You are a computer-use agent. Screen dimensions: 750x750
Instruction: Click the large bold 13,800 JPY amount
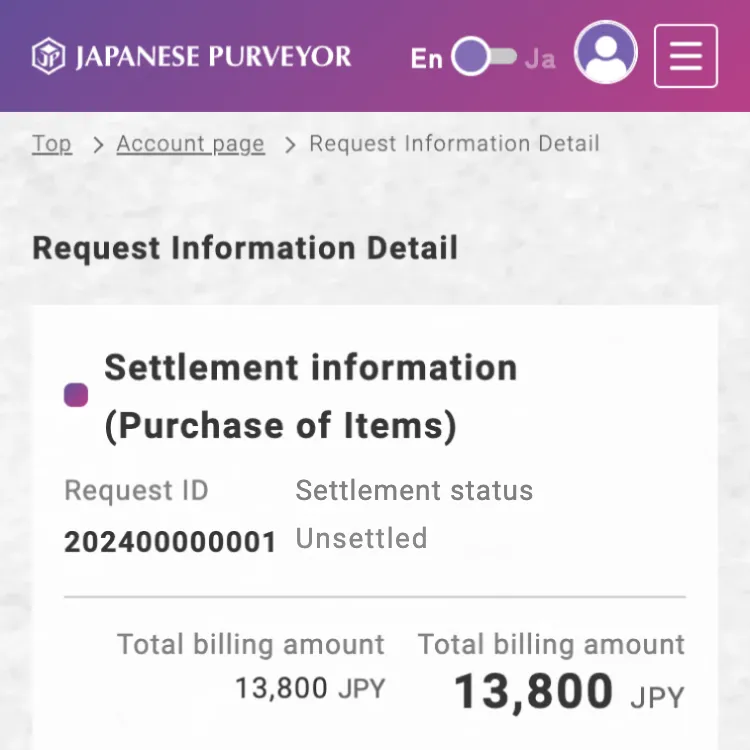(x=568, y=692)
